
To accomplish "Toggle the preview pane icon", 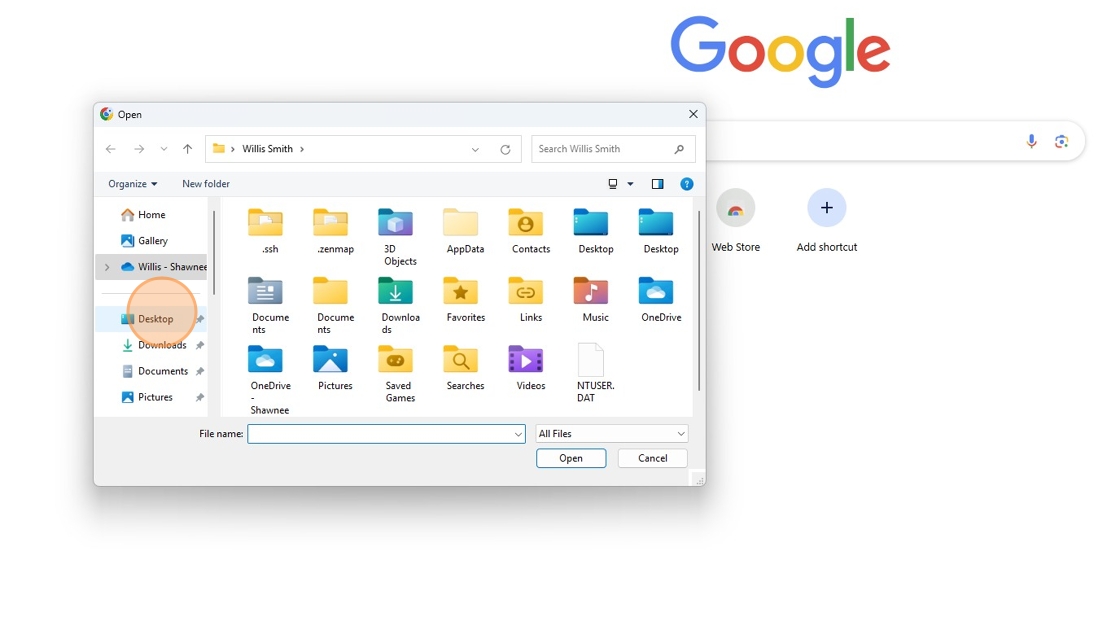I will coord(657,184).
